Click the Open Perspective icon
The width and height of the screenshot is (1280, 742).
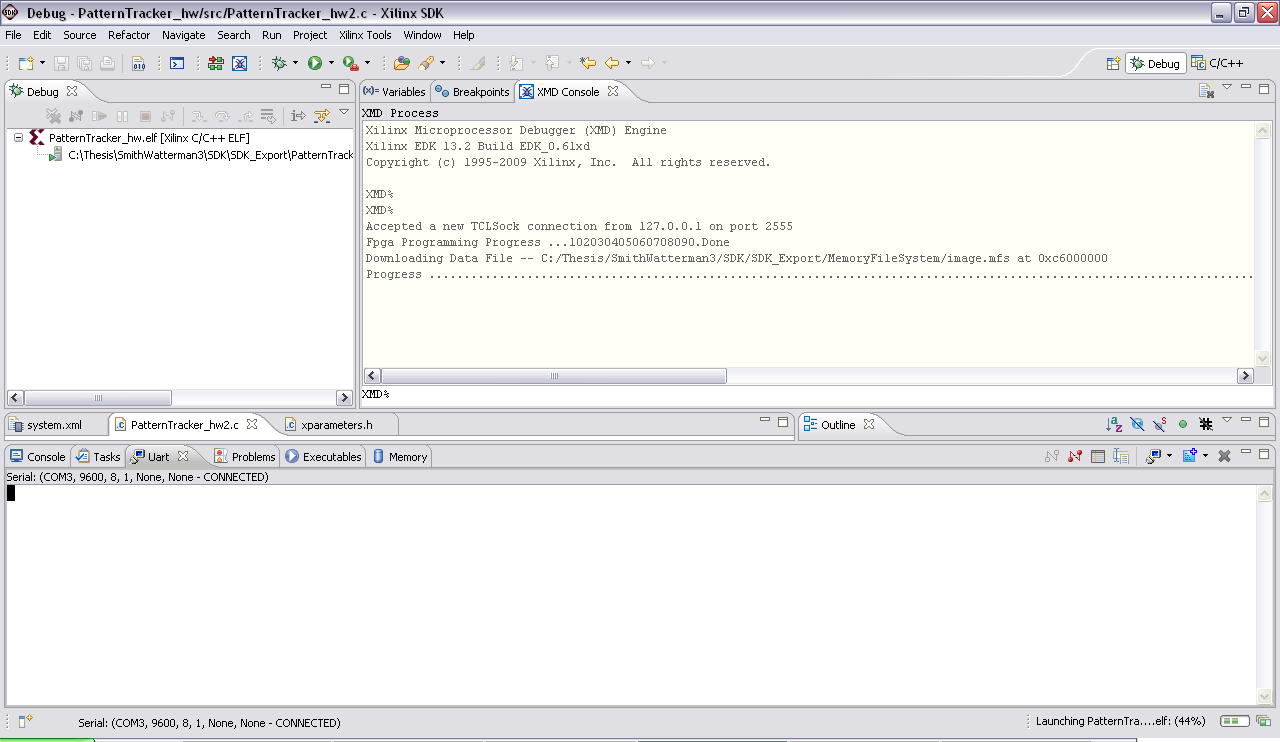point(1113,63)
